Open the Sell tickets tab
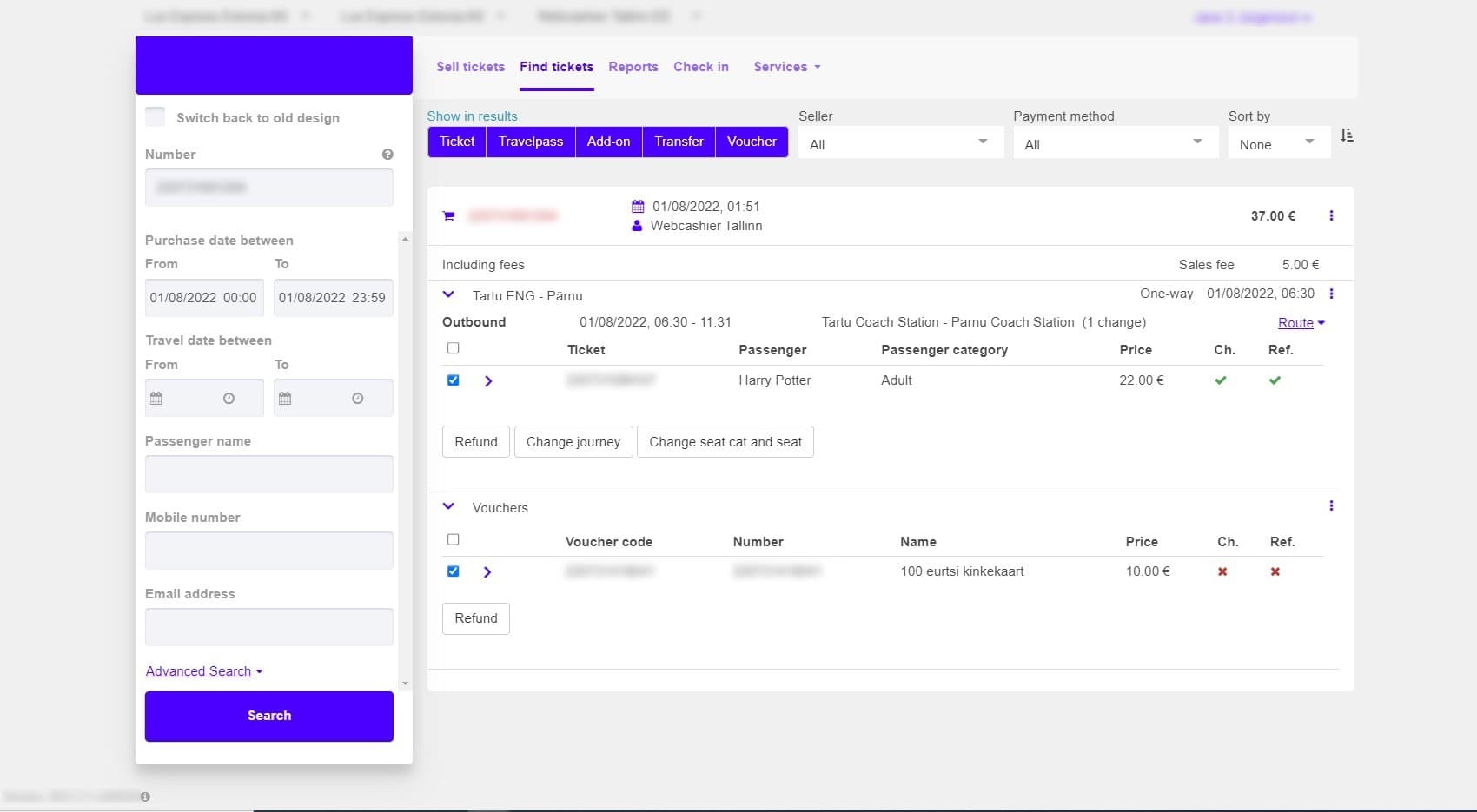 [470, 67]
